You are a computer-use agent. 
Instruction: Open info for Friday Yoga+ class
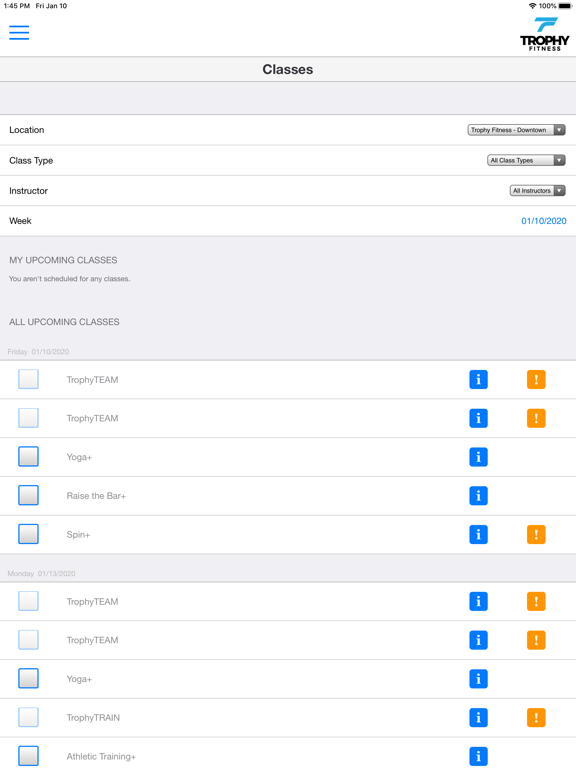(478, 456)
